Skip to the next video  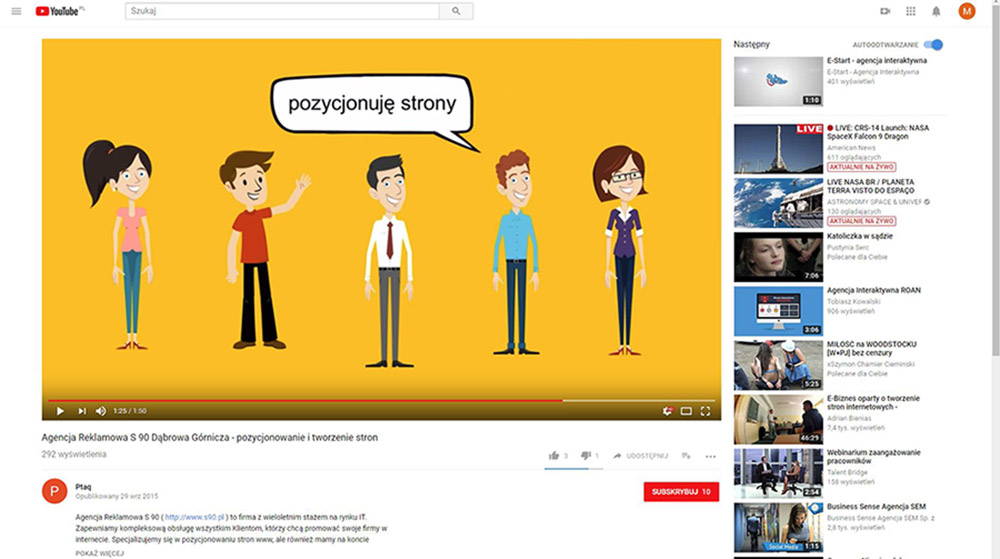(x=82, y=411)
